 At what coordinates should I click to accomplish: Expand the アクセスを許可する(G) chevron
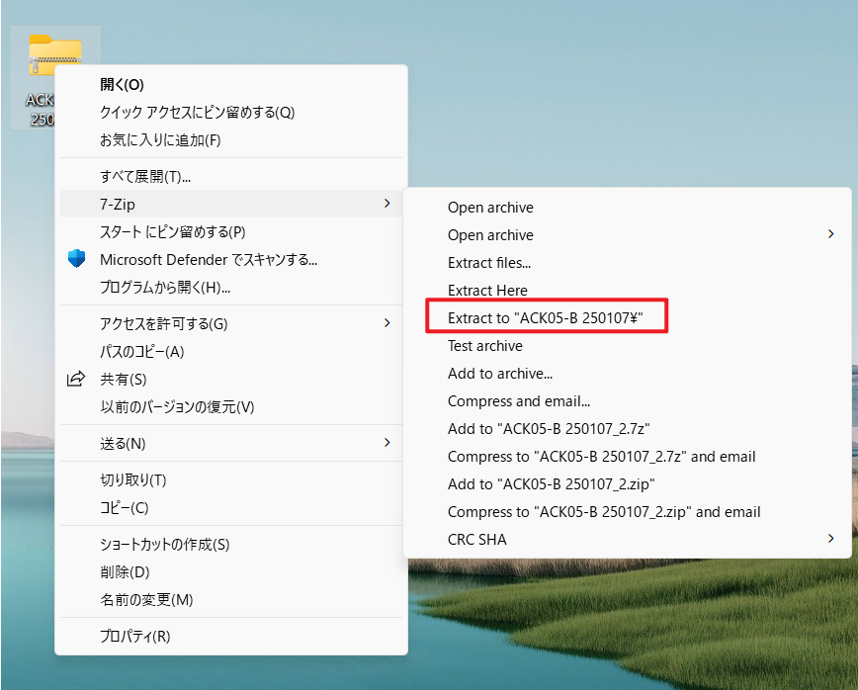coord(387,323)
